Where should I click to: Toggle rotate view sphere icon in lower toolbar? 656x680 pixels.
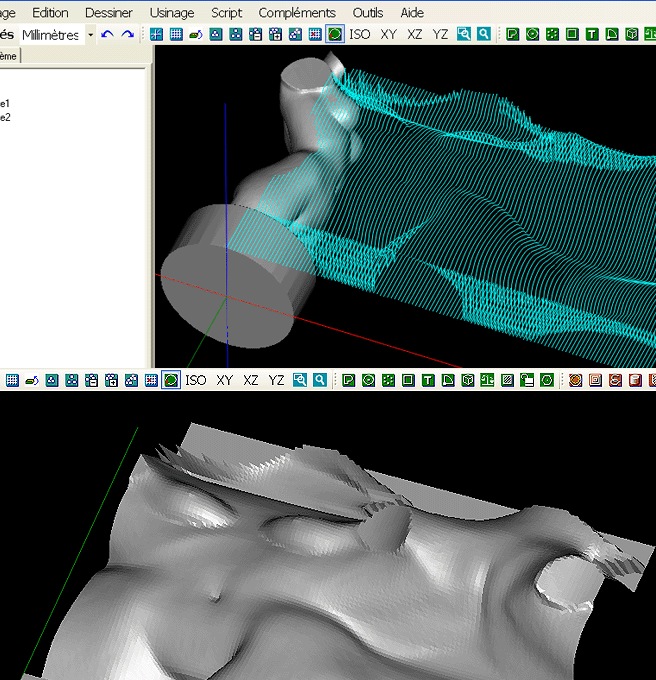point(171,380)
